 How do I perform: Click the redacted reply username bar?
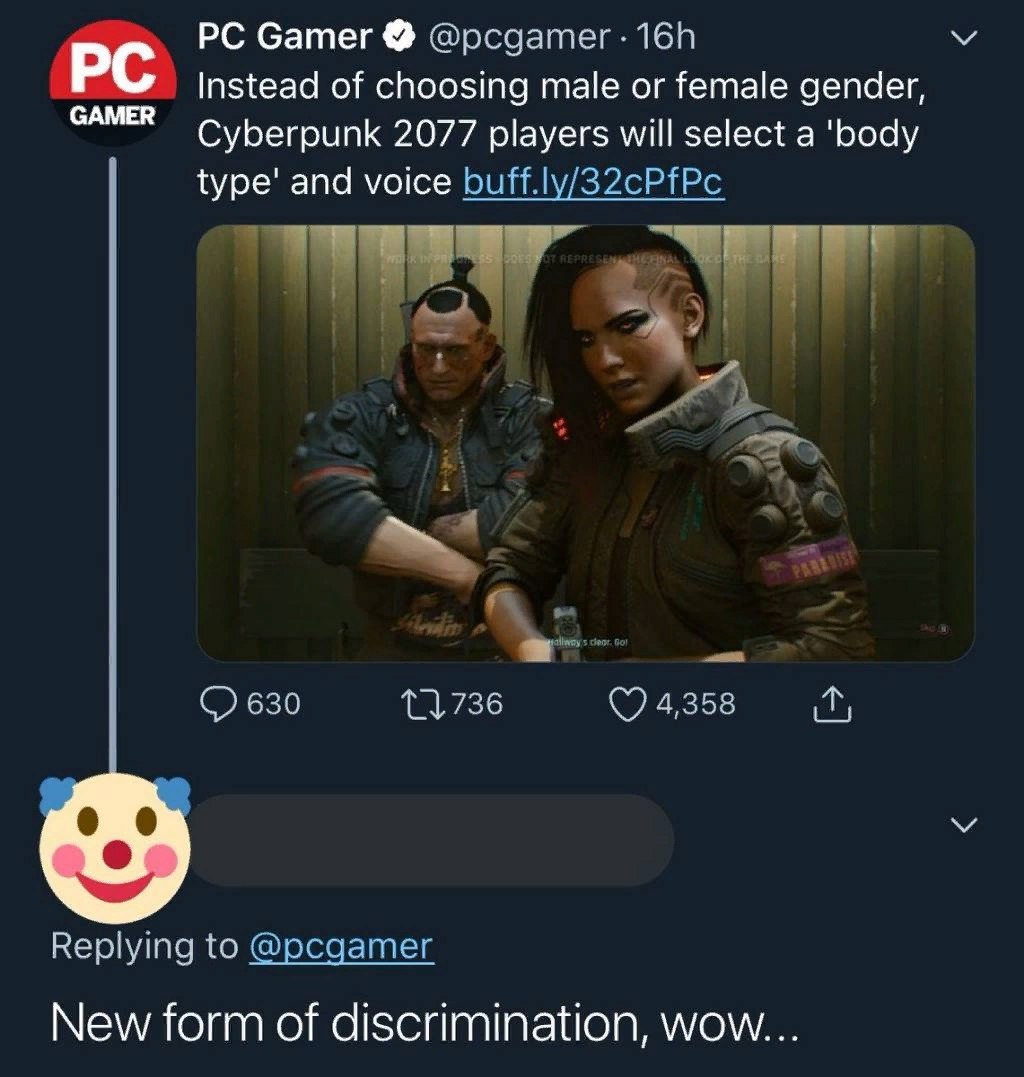pos(431,840)
